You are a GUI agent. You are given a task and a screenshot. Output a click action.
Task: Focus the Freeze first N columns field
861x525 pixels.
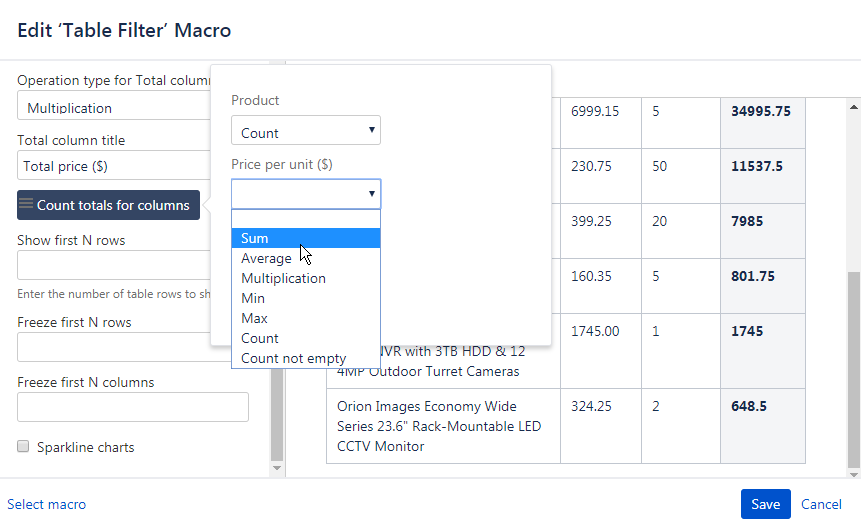pyautogui.click(x=132, y=407)
